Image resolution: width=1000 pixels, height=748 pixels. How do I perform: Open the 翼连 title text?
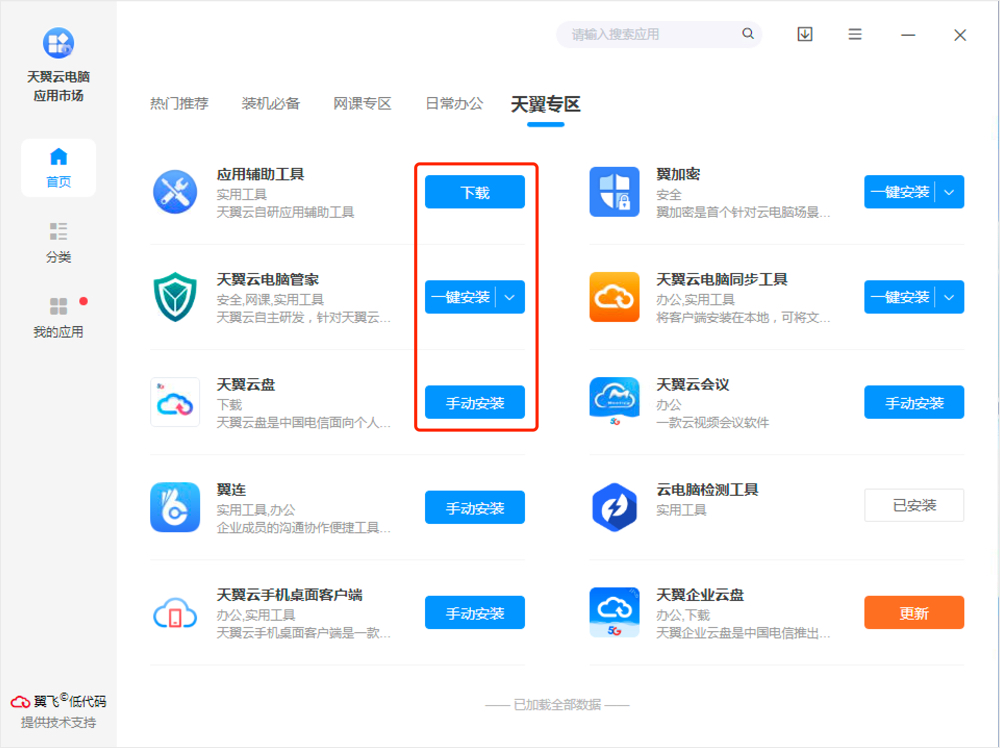pos(231,490)
